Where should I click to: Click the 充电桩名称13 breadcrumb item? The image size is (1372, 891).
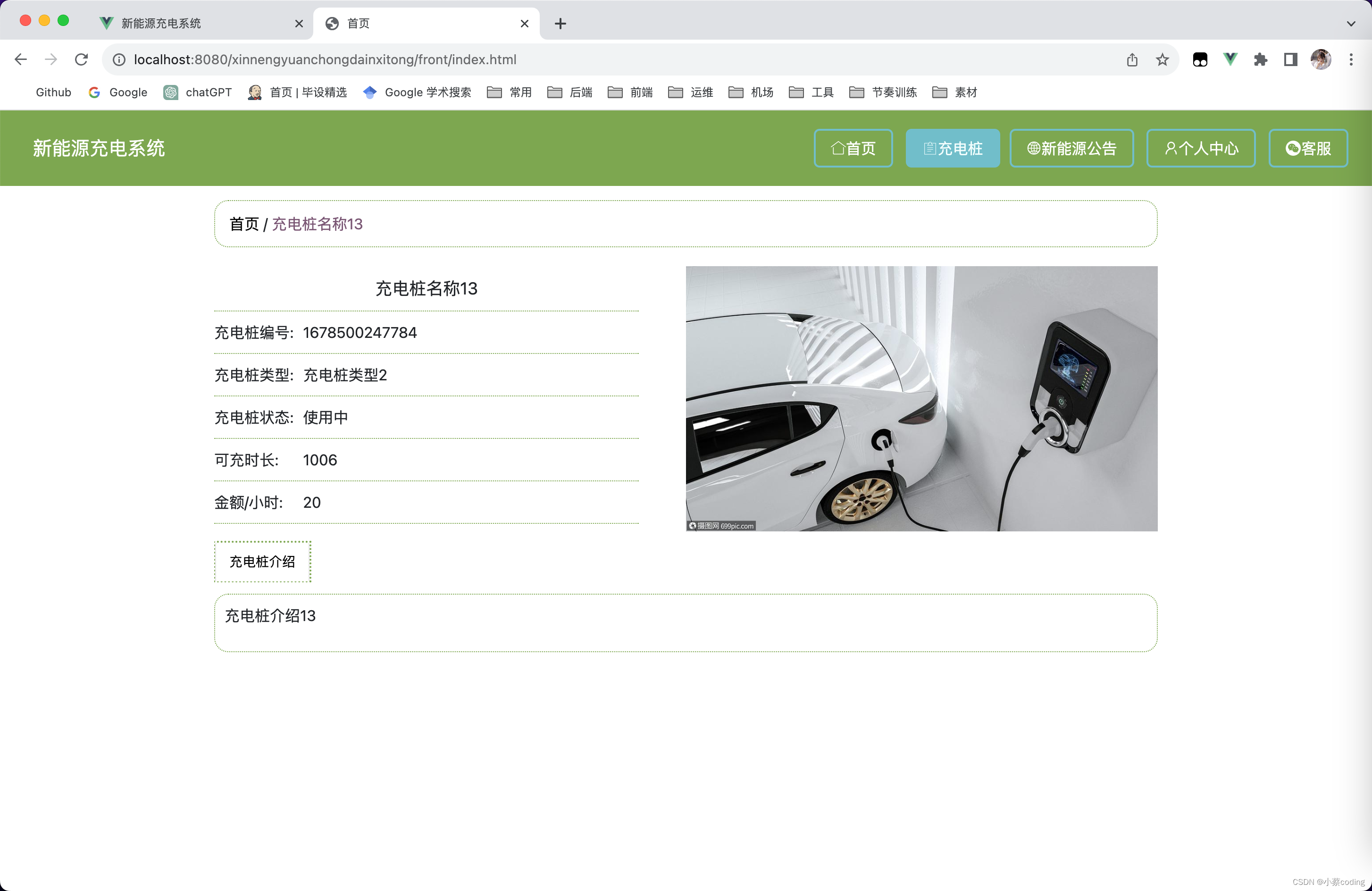(x=317, y=224)
